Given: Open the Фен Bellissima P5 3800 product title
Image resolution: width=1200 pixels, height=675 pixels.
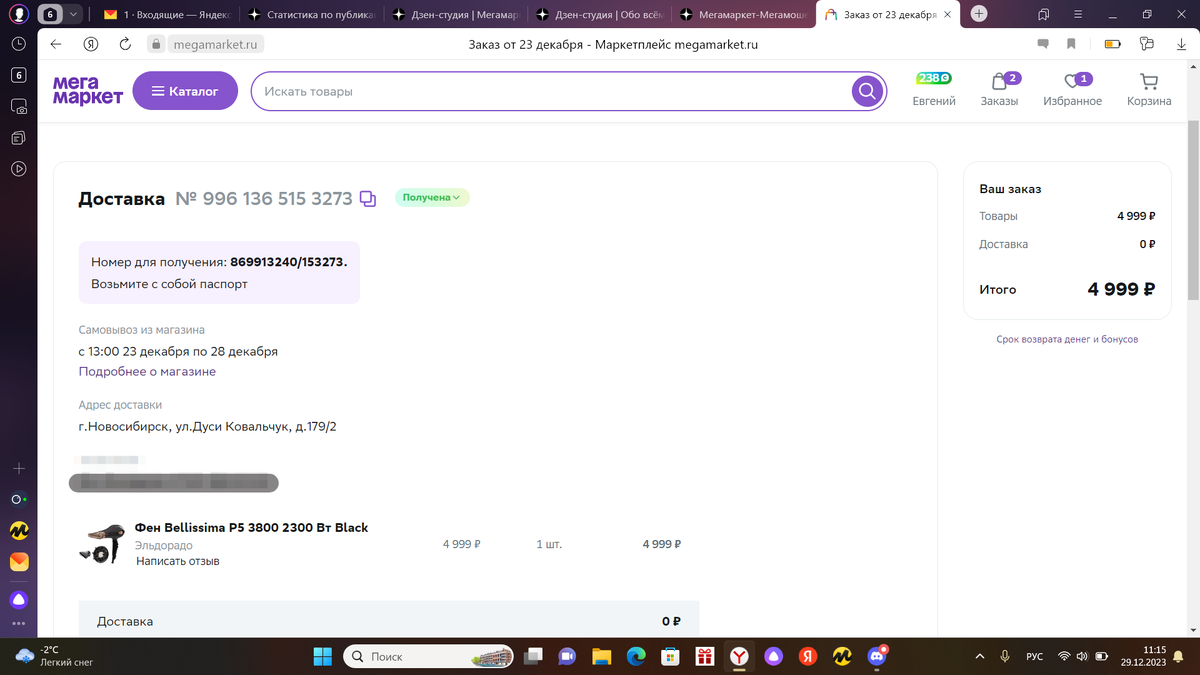Looking at the screenshot, I should coord(252,527).
